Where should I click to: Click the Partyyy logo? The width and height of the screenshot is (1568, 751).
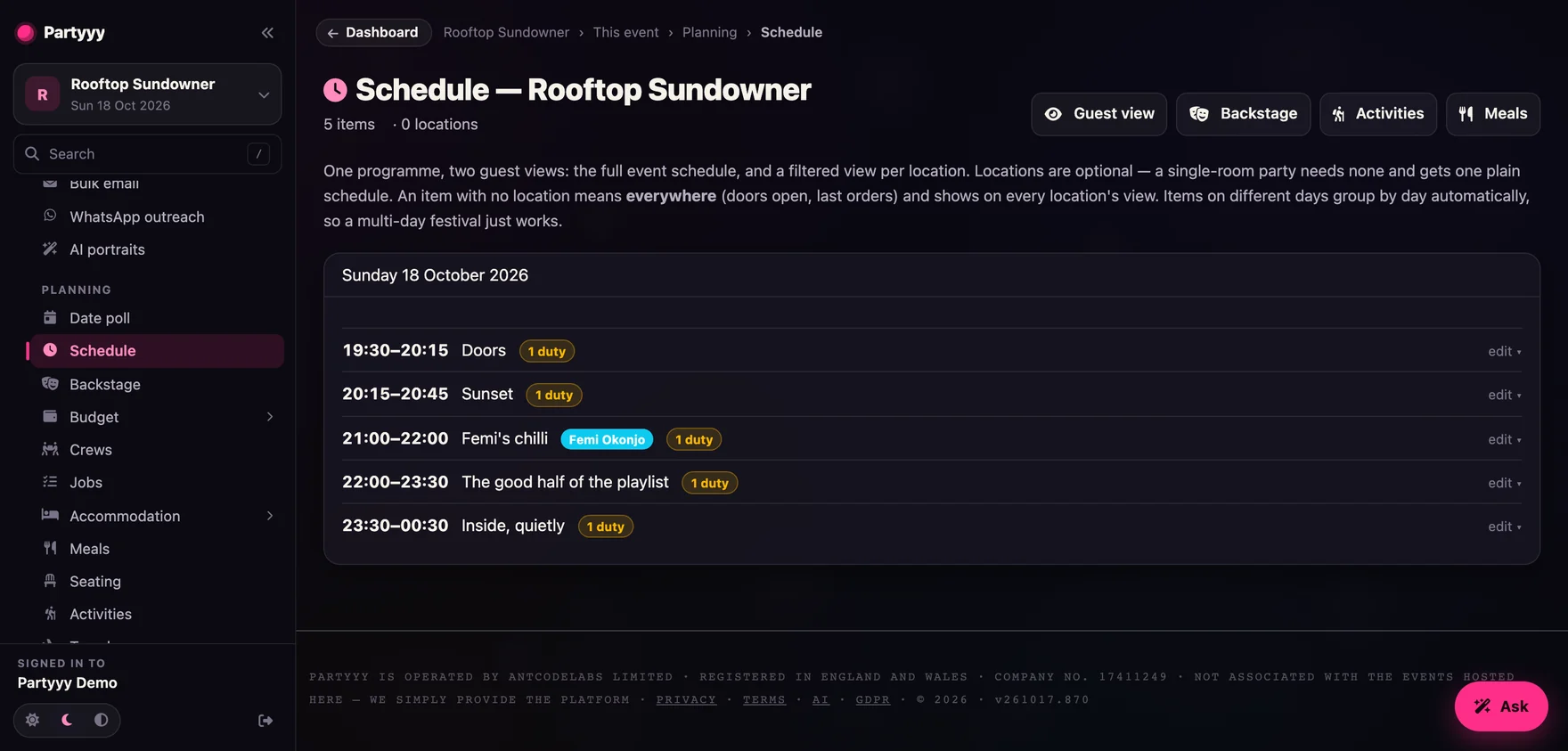click(x=61, y=33)
